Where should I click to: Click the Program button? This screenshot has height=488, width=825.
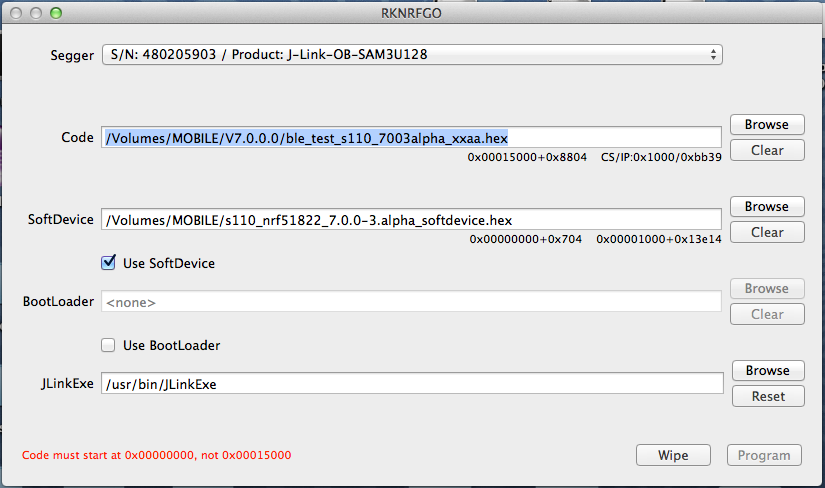pyautogui.click(x=764, y=455)
